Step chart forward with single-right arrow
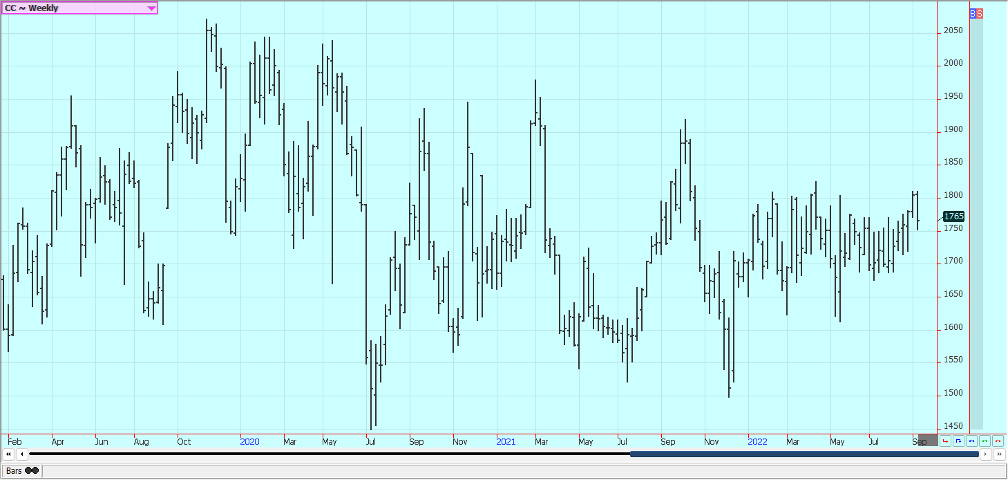The width and height of the screenshot is (1008, 480). (x=986, y=454)
